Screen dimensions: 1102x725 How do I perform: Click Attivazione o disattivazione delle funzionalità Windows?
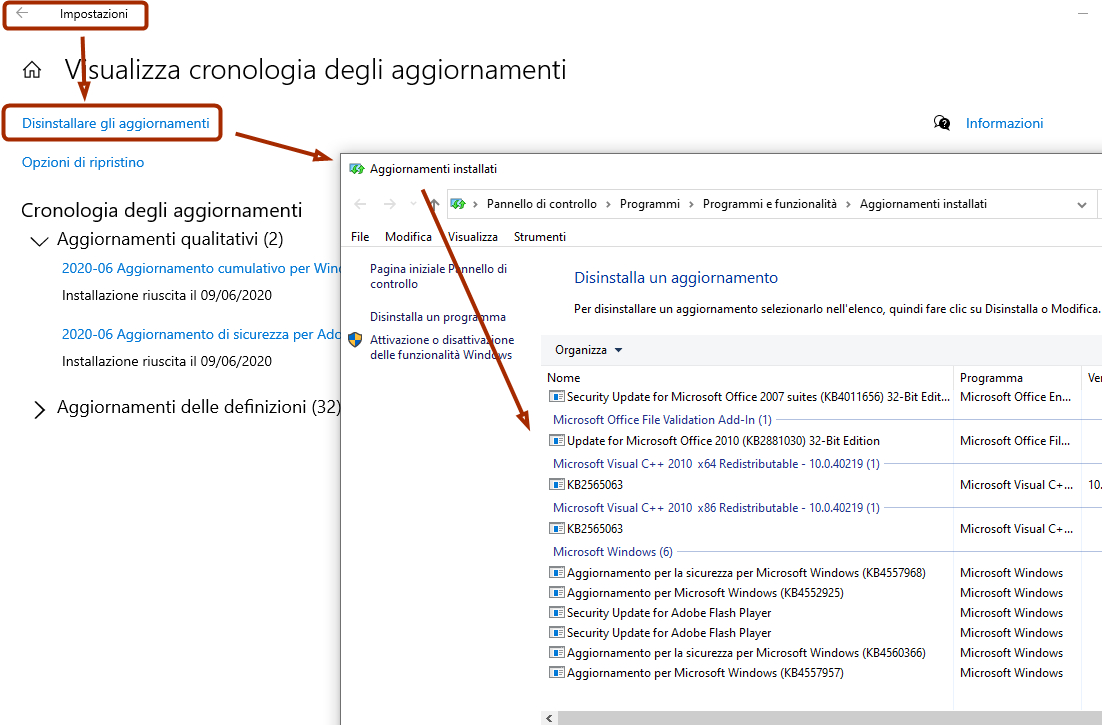pyautogui.click(x=442, y=347)
